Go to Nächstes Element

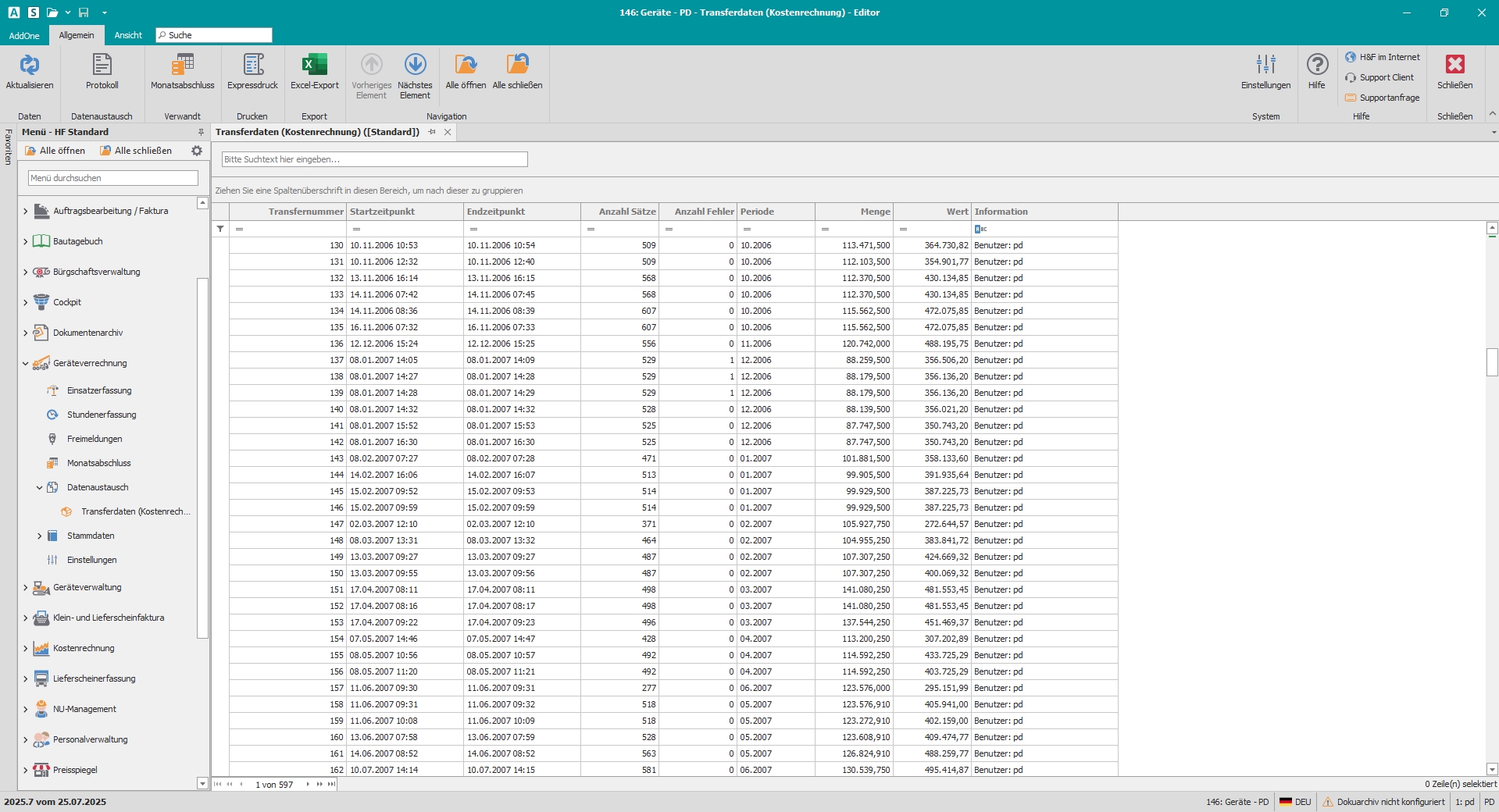point(415,65)
